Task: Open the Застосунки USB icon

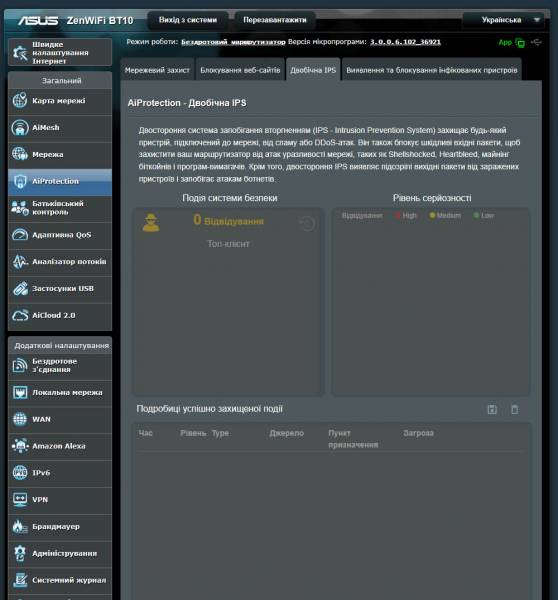Action: click(x=20, y=288)
